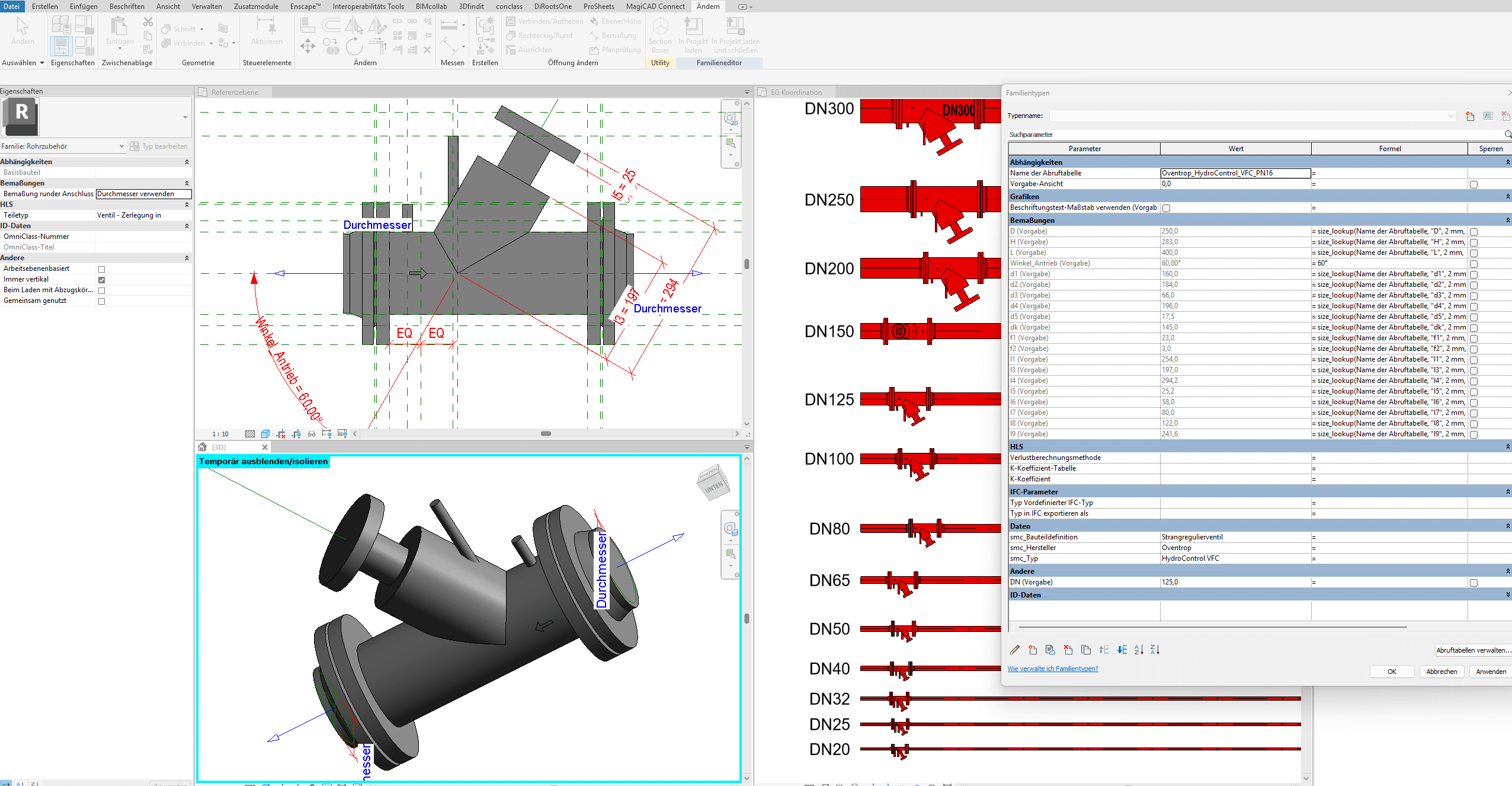Click the detail level icon in view bar

click(250, 434)
